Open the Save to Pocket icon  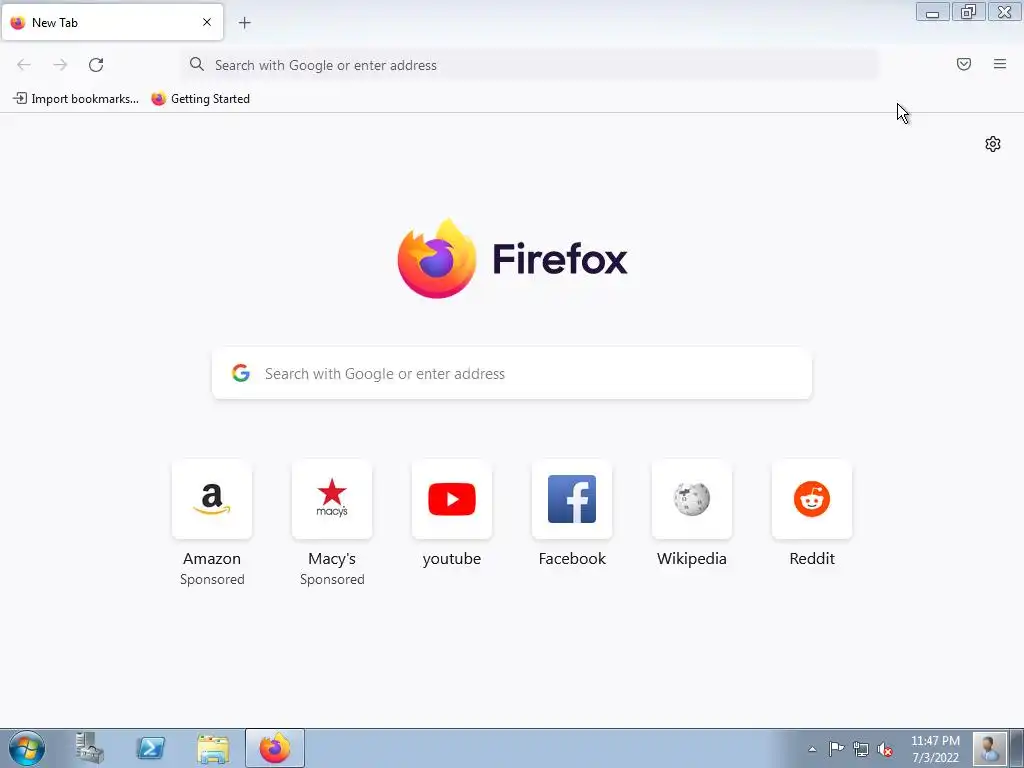[x=964, y=64]
